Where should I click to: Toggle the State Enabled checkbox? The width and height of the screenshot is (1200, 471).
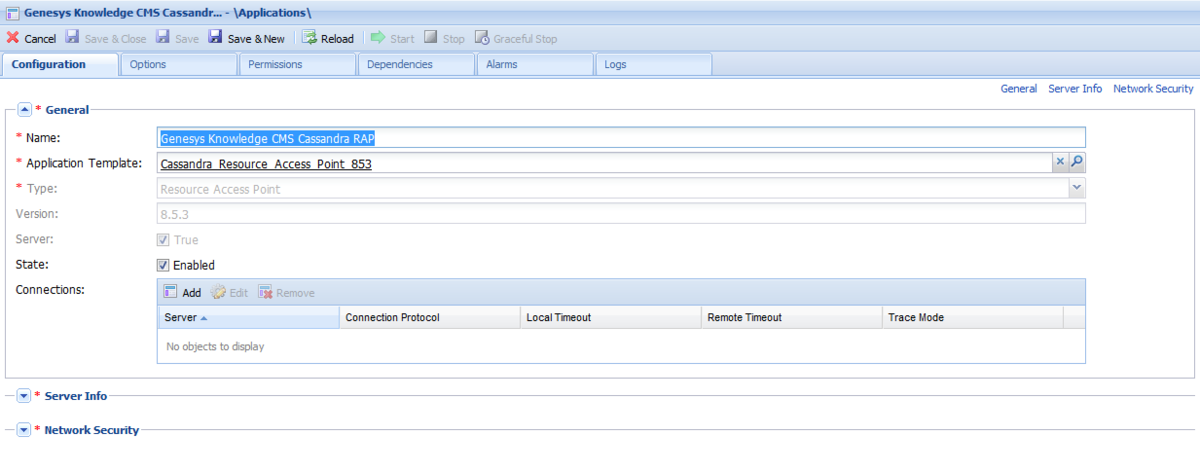(163, 265)
